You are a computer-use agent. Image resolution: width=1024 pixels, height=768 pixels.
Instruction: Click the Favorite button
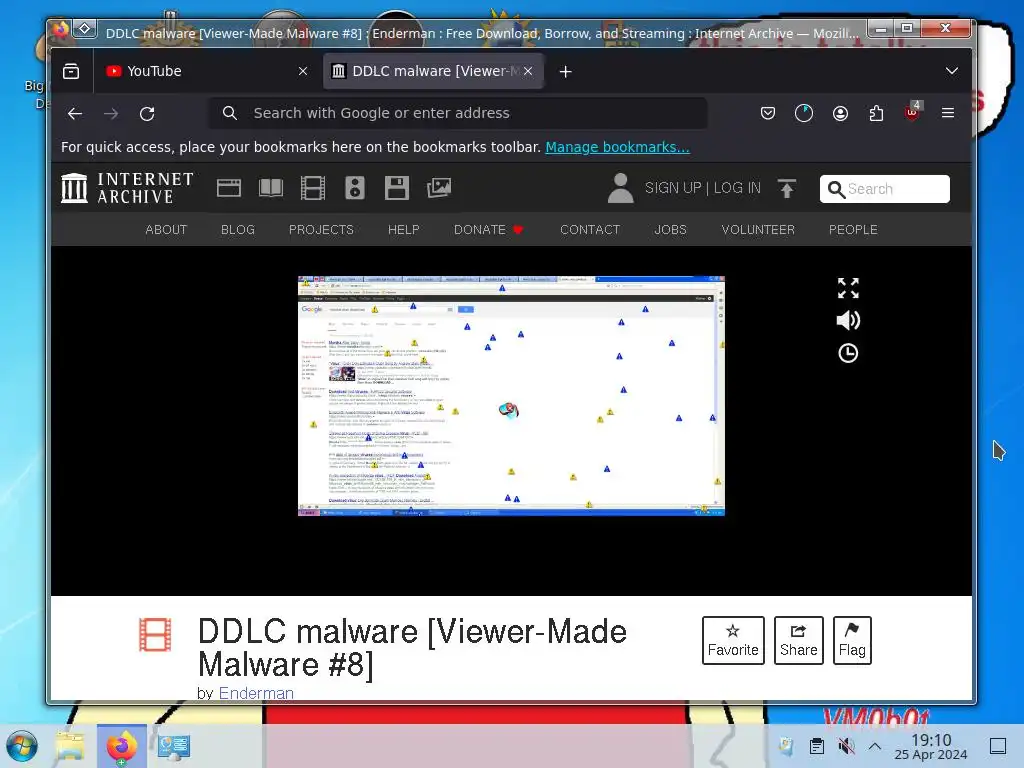733,640
